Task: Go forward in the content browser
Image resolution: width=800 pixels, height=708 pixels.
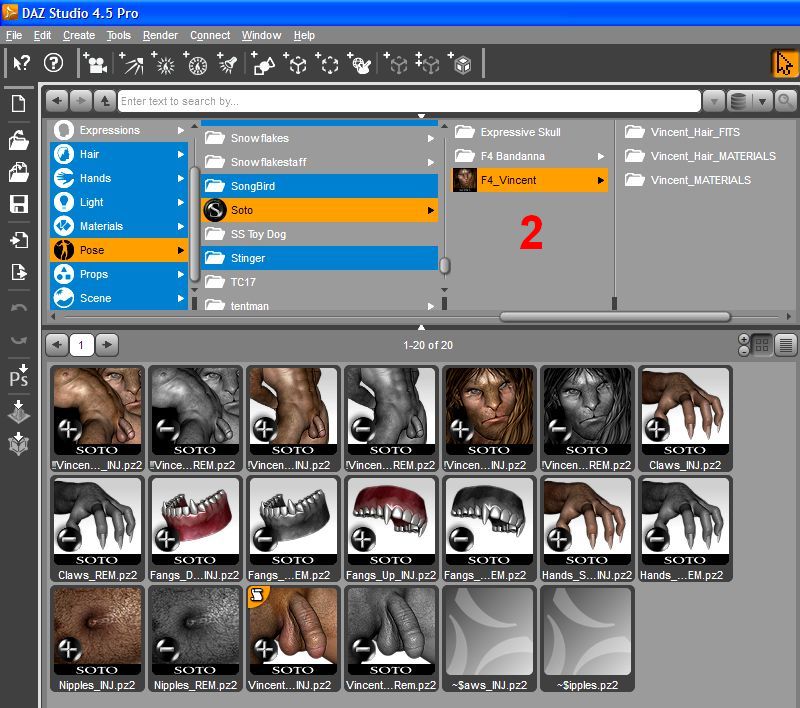Action: tap(81, 101)
